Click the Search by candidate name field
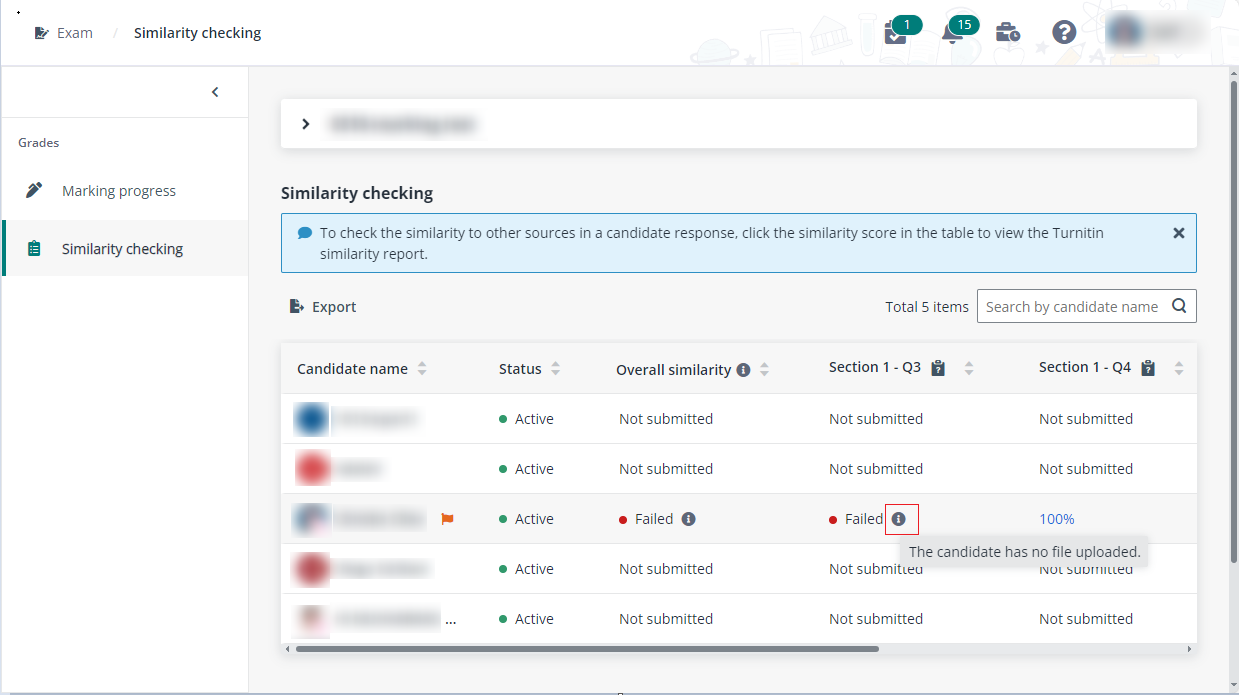Screen dimensions: 1239x695 pyautogui.click(x=1071, y=307)
